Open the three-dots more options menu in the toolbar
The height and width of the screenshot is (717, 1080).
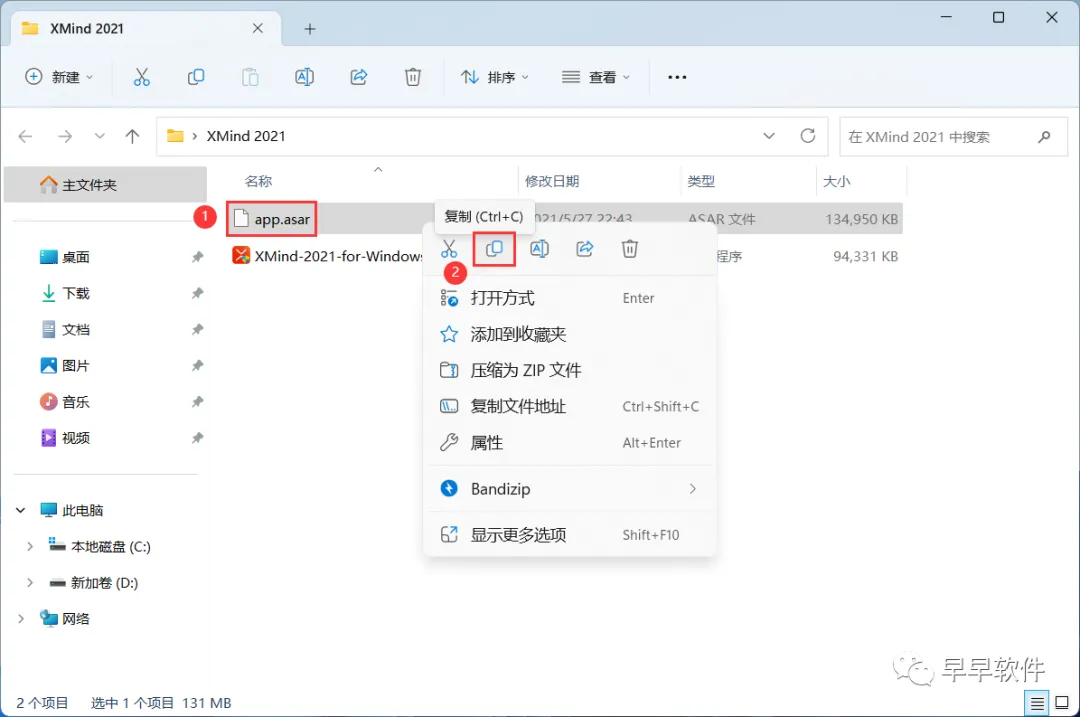[x=677, y=77]
